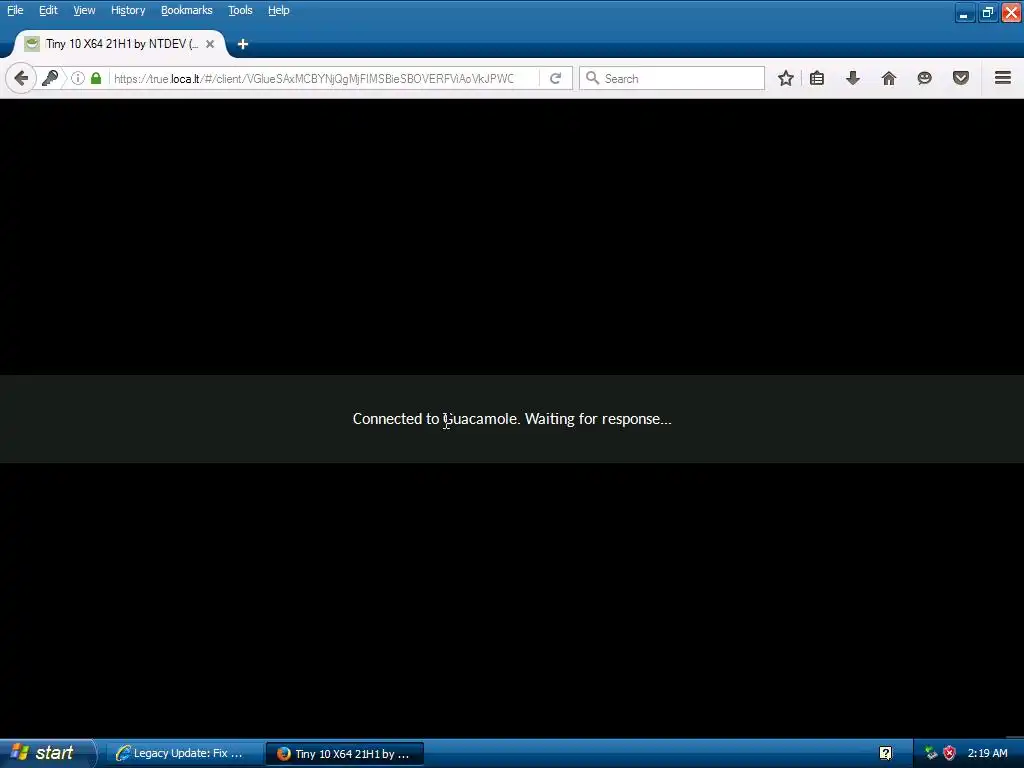Open a new tab with plus button
Image resolution: width=1024 pixels, height=768 pixels.
[243, 44]
